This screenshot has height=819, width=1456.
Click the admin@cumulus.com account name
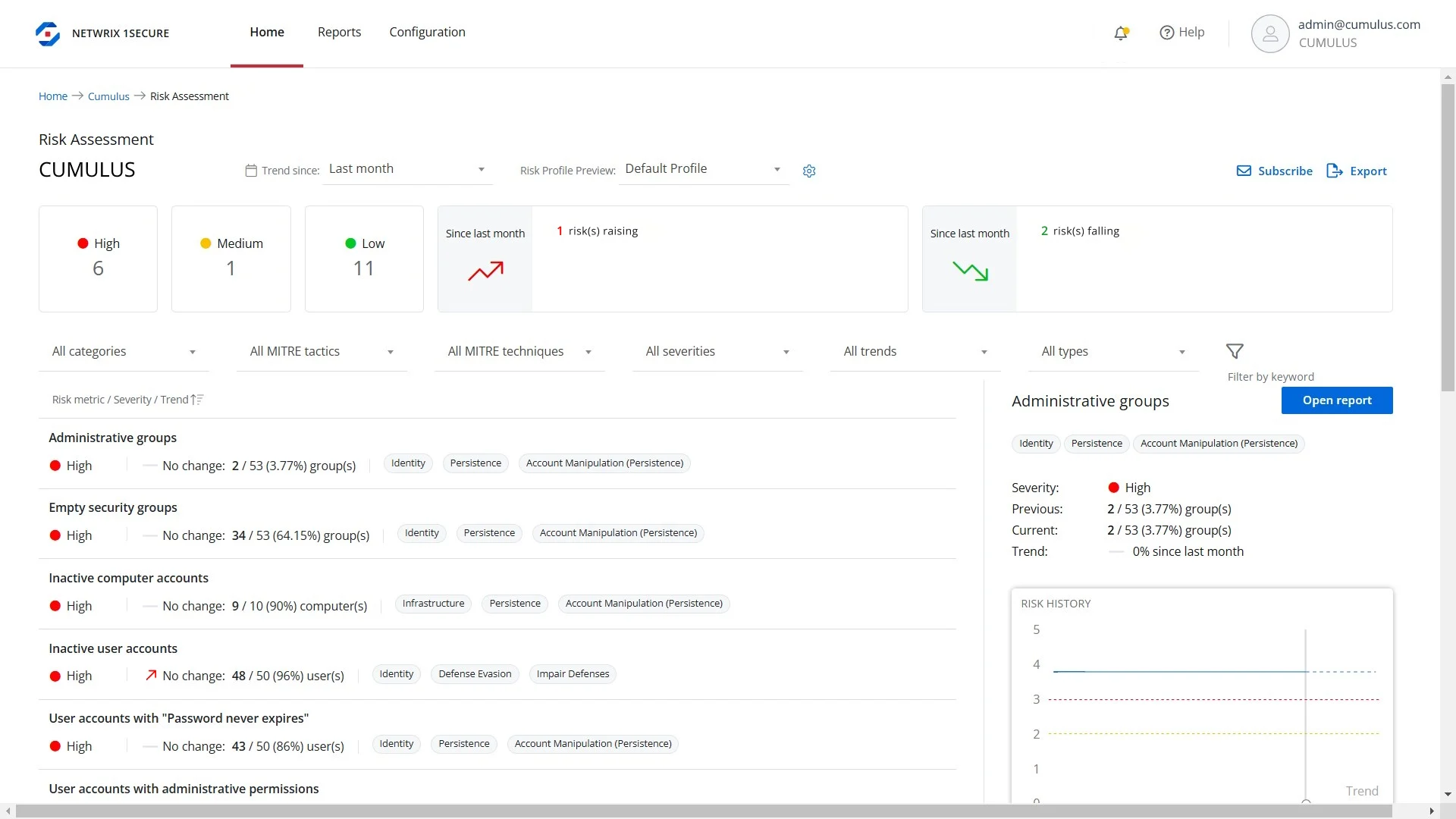[1359, 24]
